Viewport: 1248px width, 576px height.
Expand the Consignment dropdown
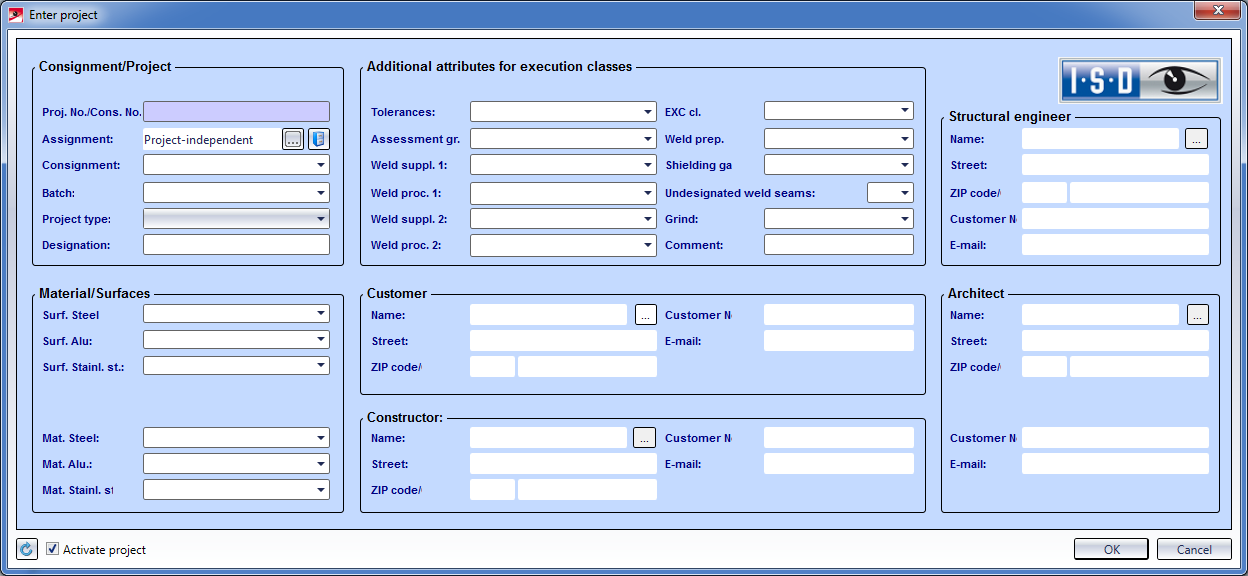tap(236, 166)
